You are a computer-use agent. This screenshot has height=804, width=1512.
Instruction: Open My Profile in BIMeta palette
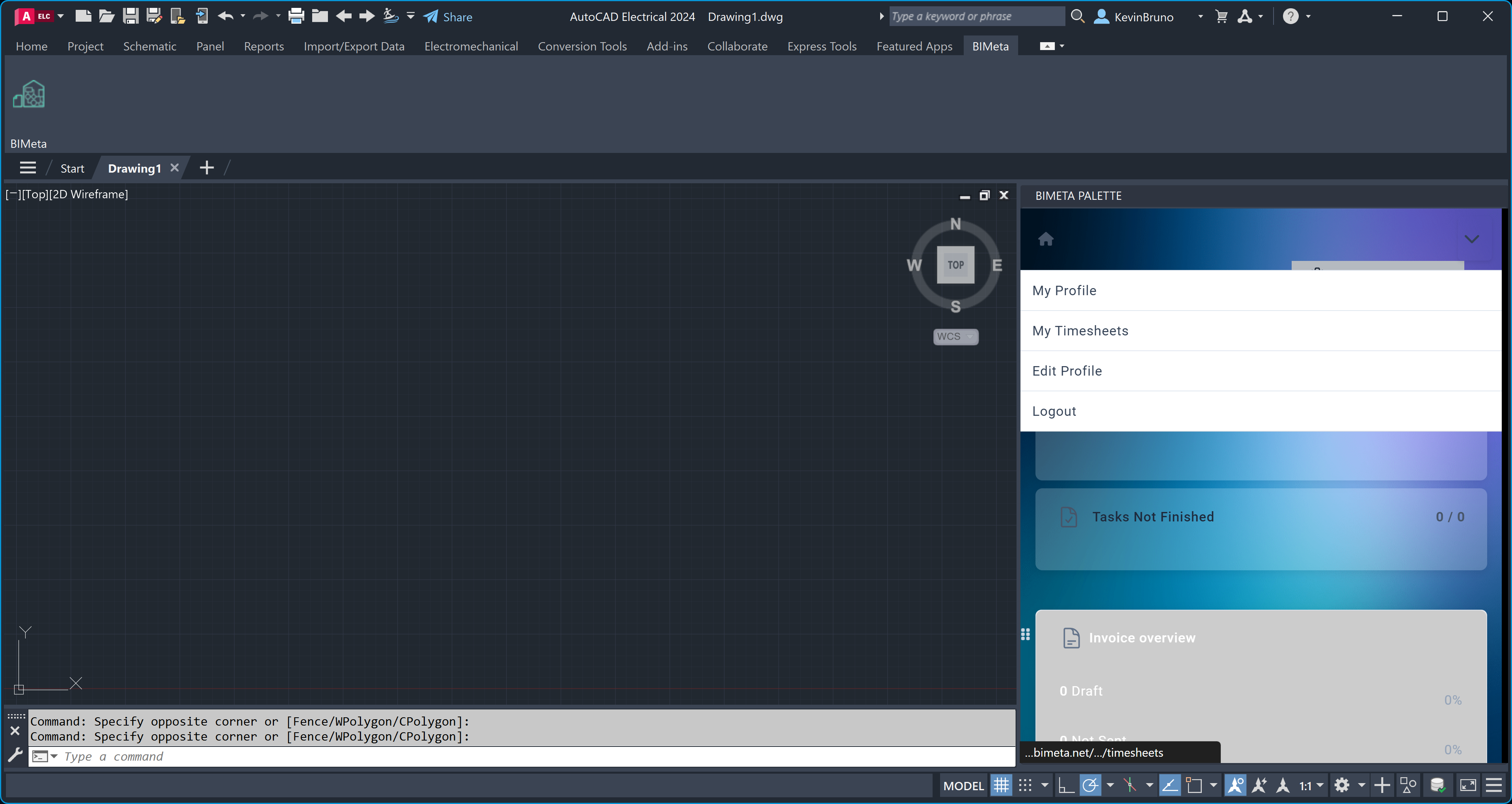pyautogui.click(x=1261, y=290)
